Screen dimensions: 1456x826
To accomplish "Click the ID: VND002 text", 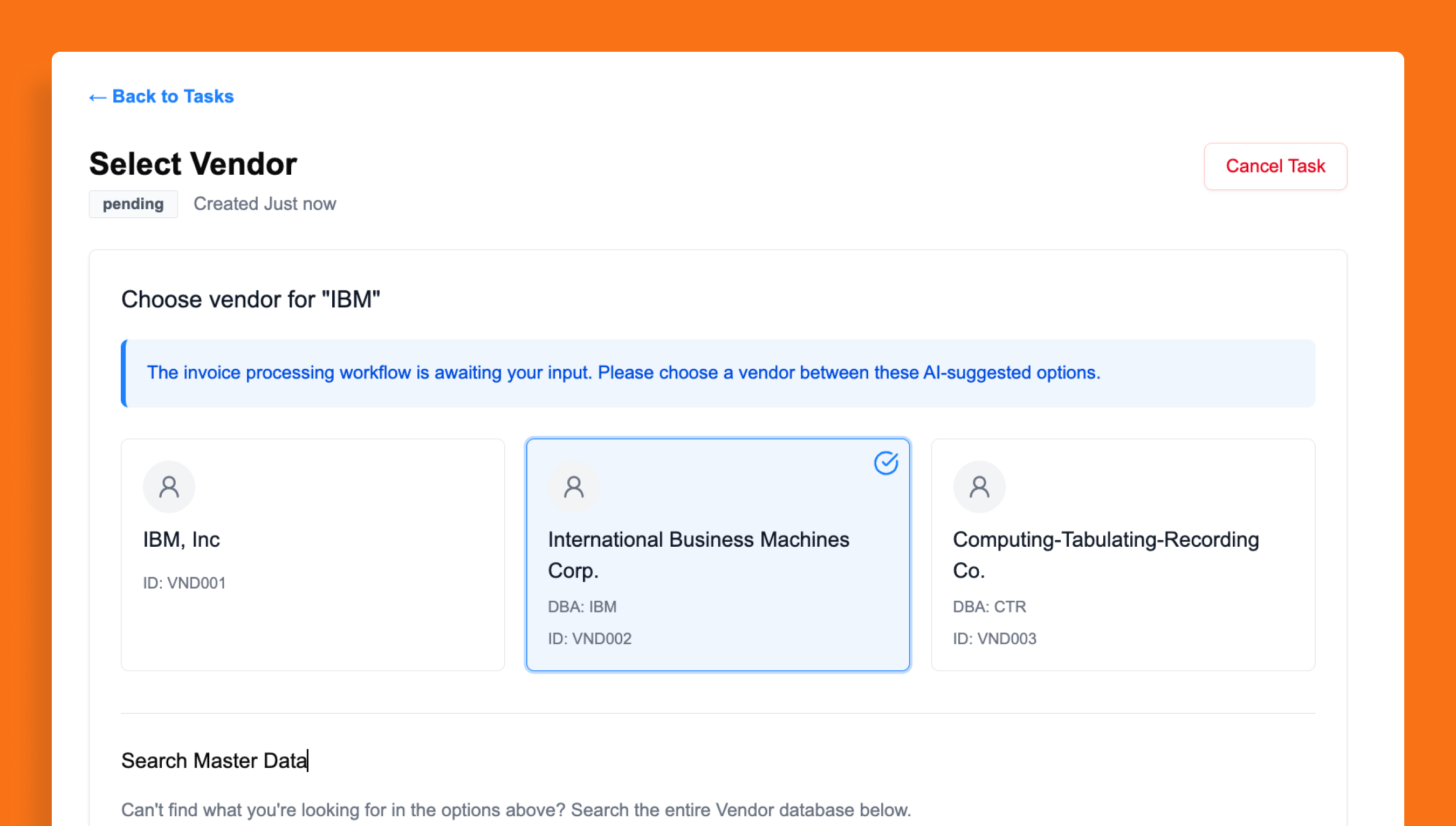I will 589,638.
